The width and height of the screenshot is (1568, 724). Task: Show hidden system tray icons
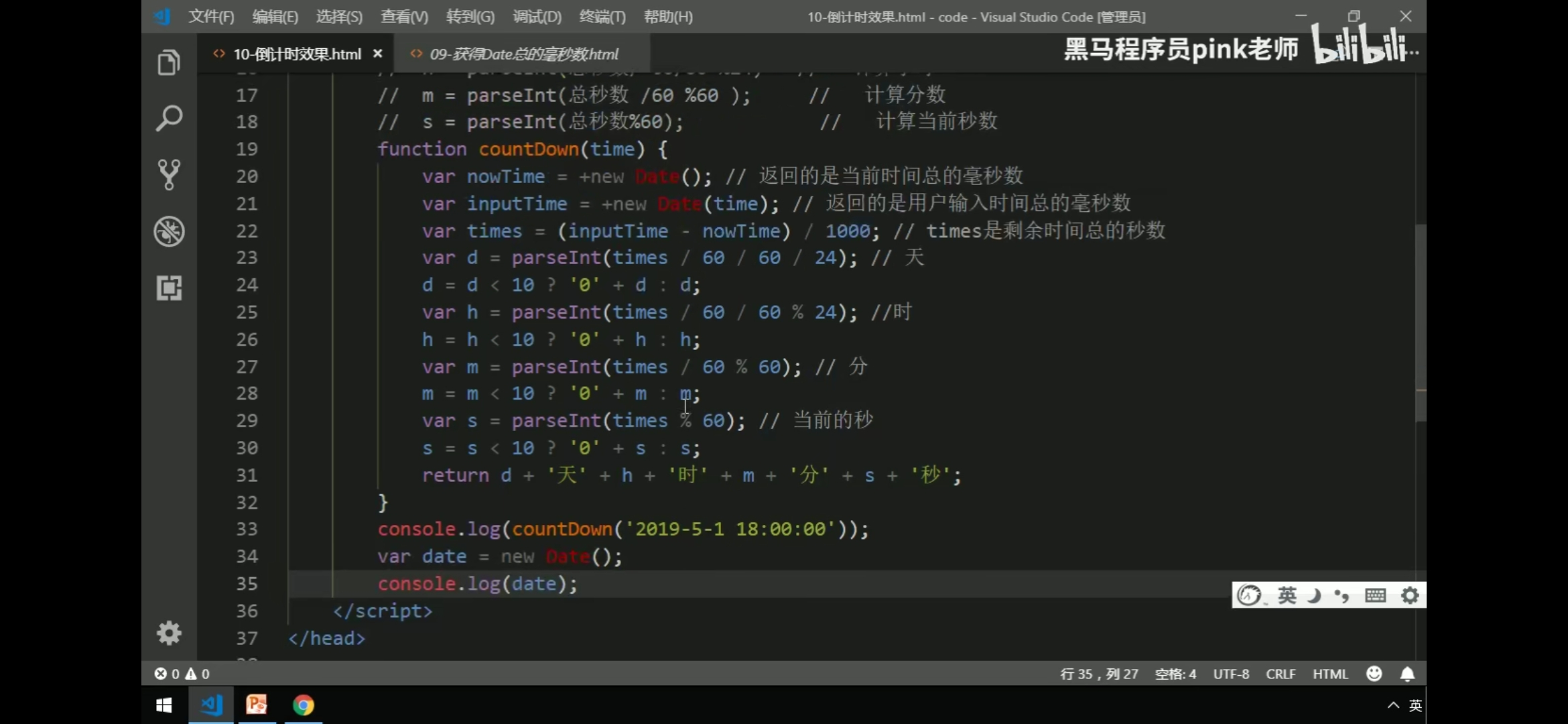pyautogui.click(x=1393, y=705)
